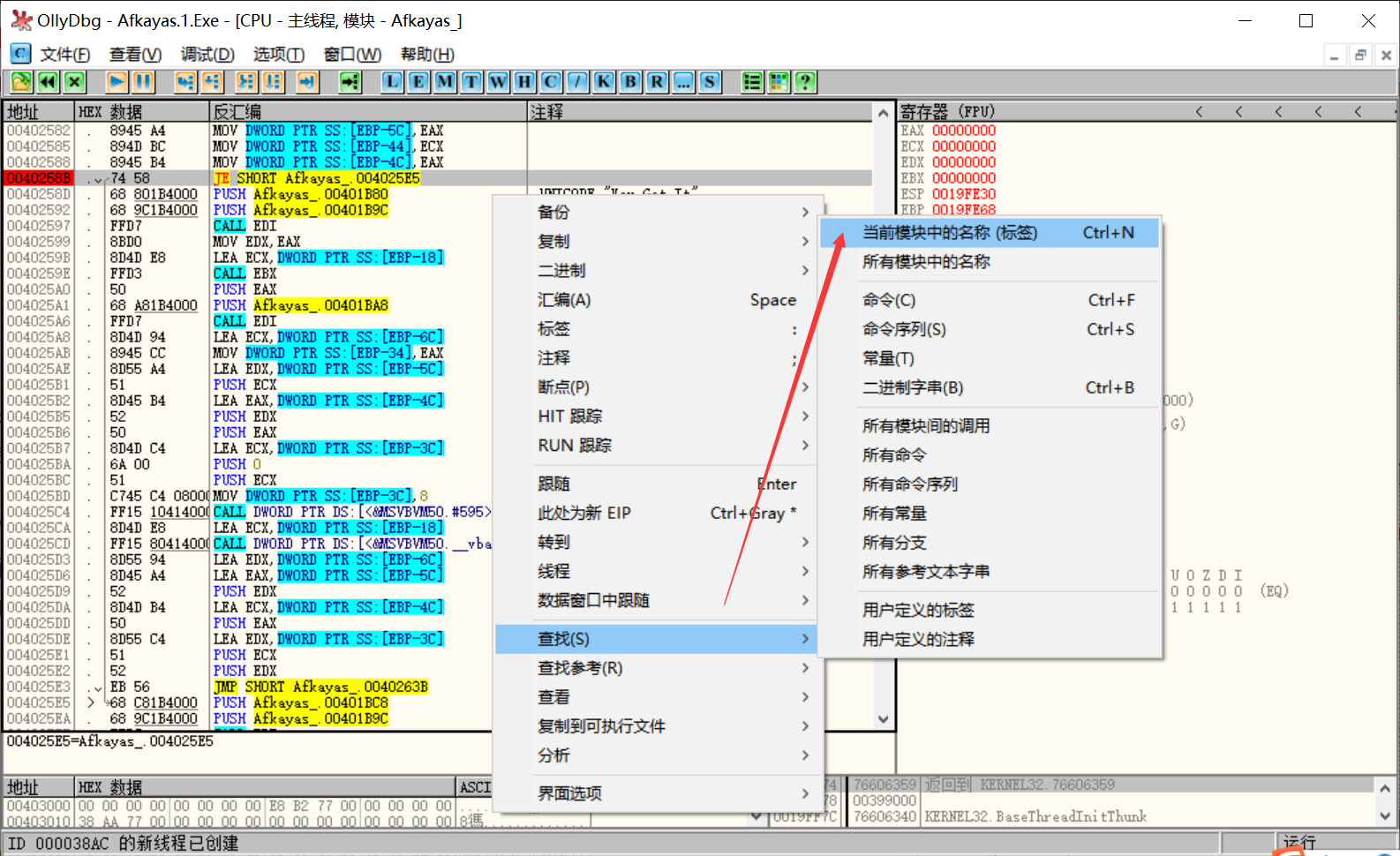The width and height of the screenshot is (1400, 856).
Task: Open the Memory map with the M button
Action: coord(445,82)
